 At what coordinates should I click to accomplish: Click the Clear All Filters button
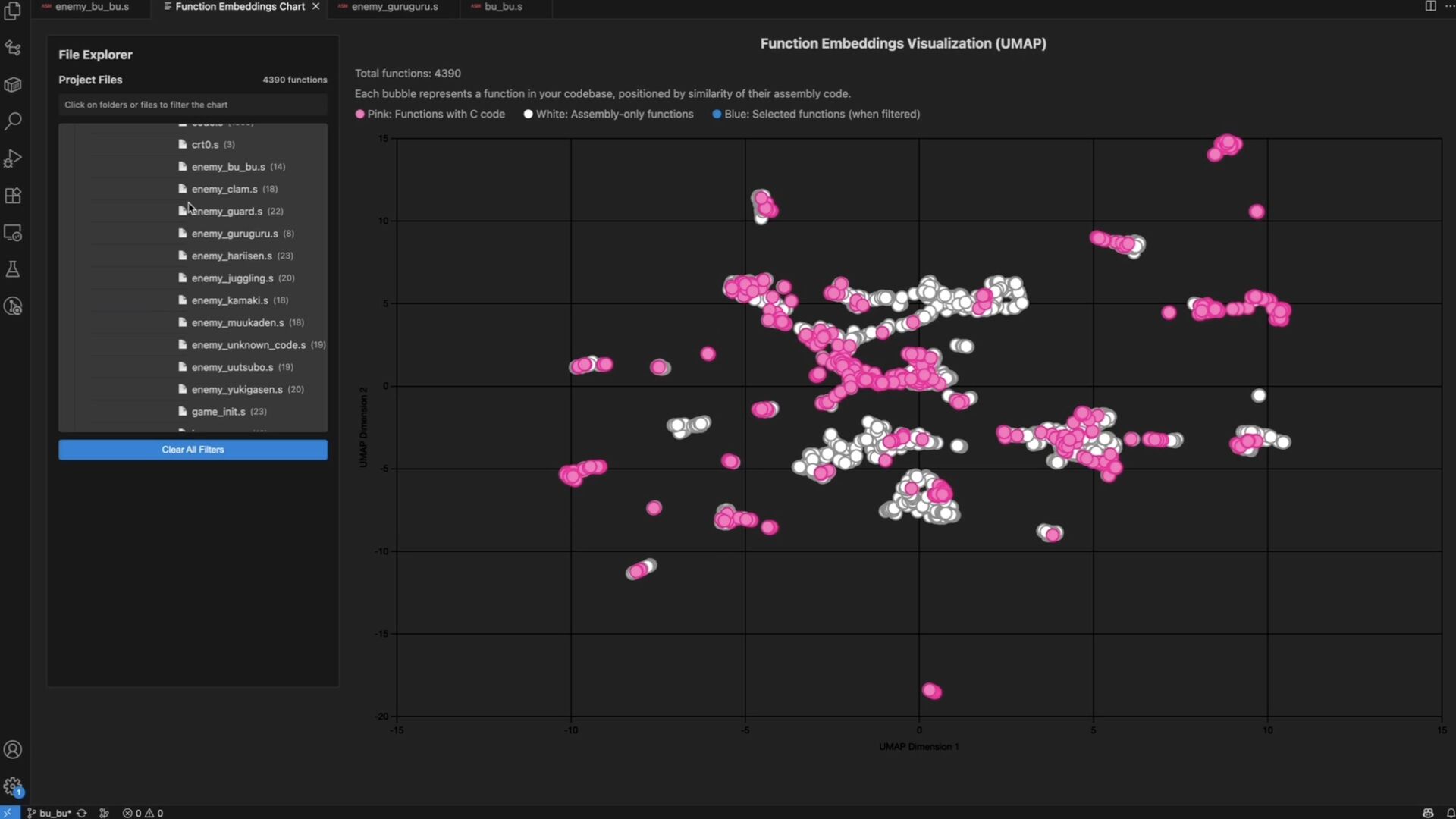click(193, 450)
